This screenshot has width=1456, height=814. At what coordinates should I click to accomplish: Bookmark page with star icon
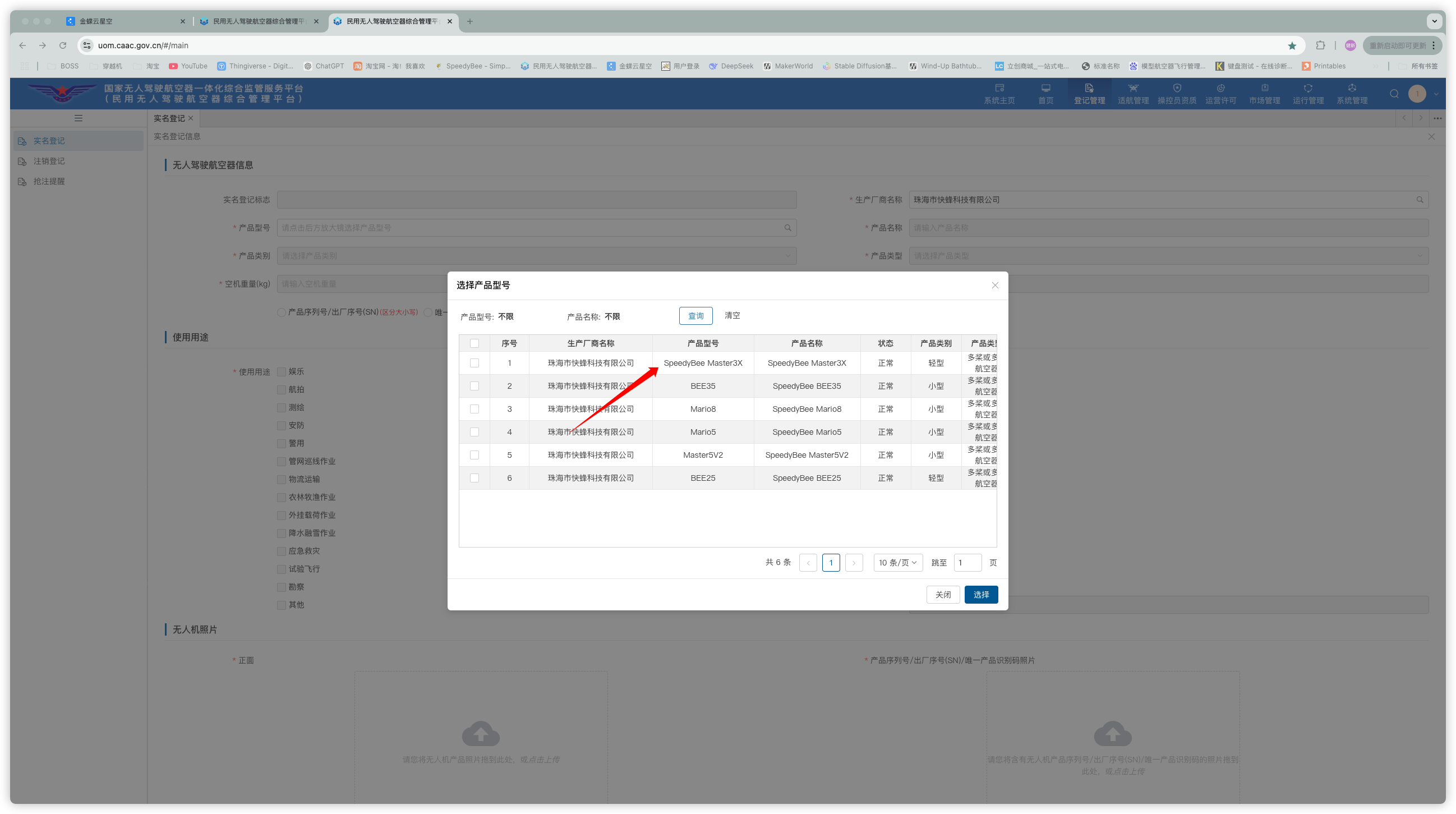click(x=1292, y=46)
